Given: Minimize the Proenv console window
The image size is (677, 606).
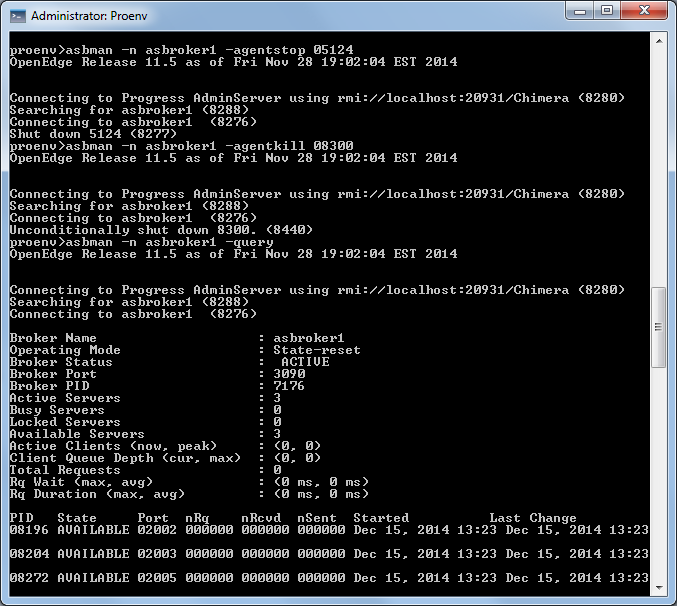Looking at the screenshot, I should click(x=580, y=11).
